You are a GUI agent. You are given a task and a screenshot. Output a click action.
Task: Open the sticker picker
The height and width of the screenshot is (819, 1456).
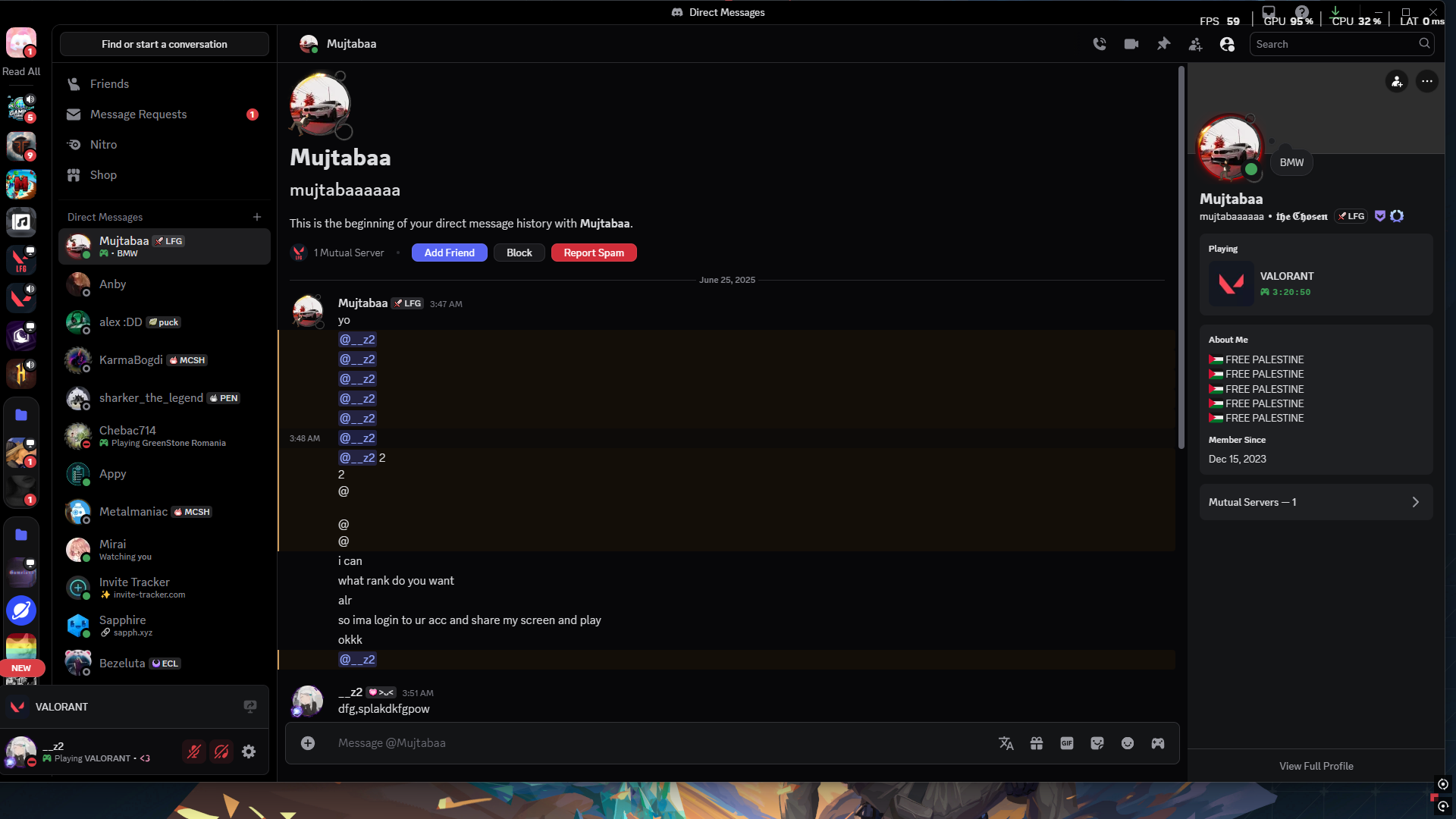coord(1097,743)
